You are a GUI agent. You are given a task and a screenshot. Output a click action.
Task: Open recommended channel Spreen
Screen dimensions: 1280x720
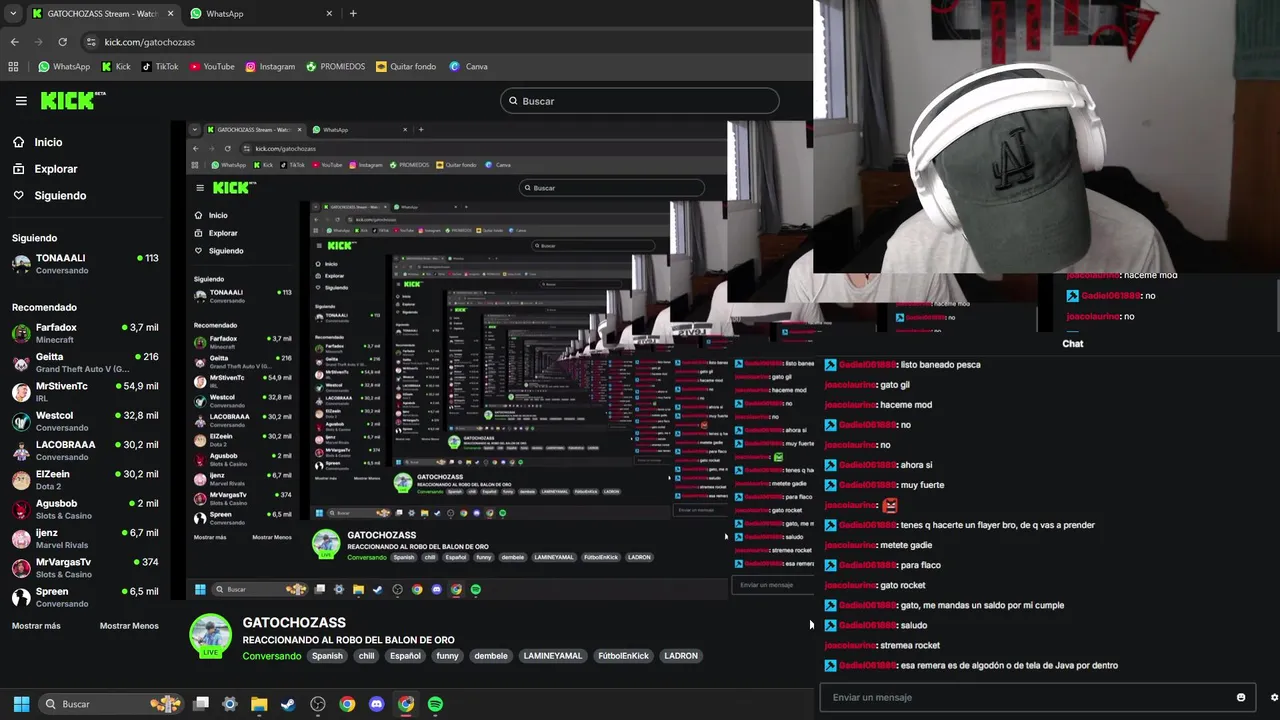click(85, 597)
